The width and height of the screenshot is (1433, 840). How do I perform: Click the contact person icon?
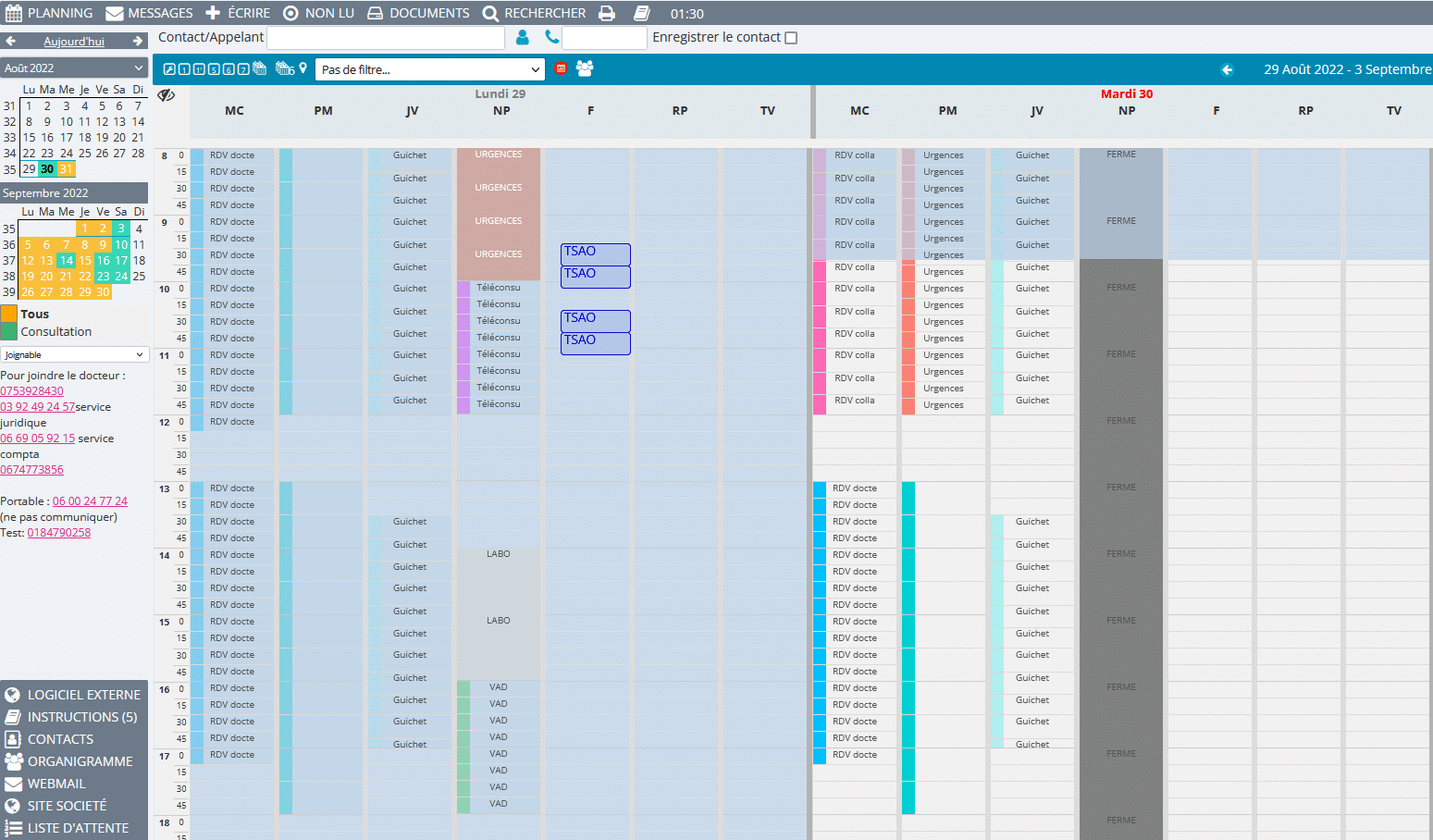pos(523,37)
